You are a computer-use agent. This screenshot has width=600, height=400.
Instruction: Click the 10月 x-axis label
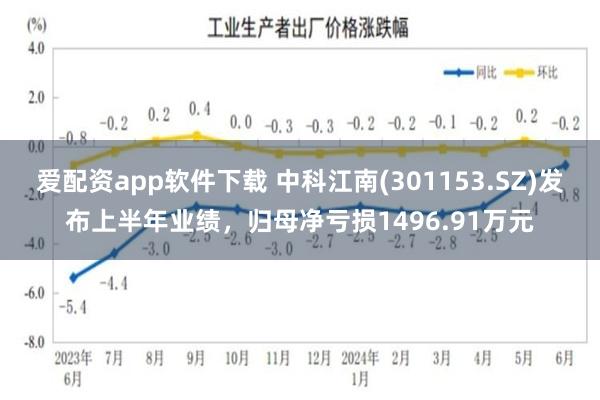[x=237, y=359]
